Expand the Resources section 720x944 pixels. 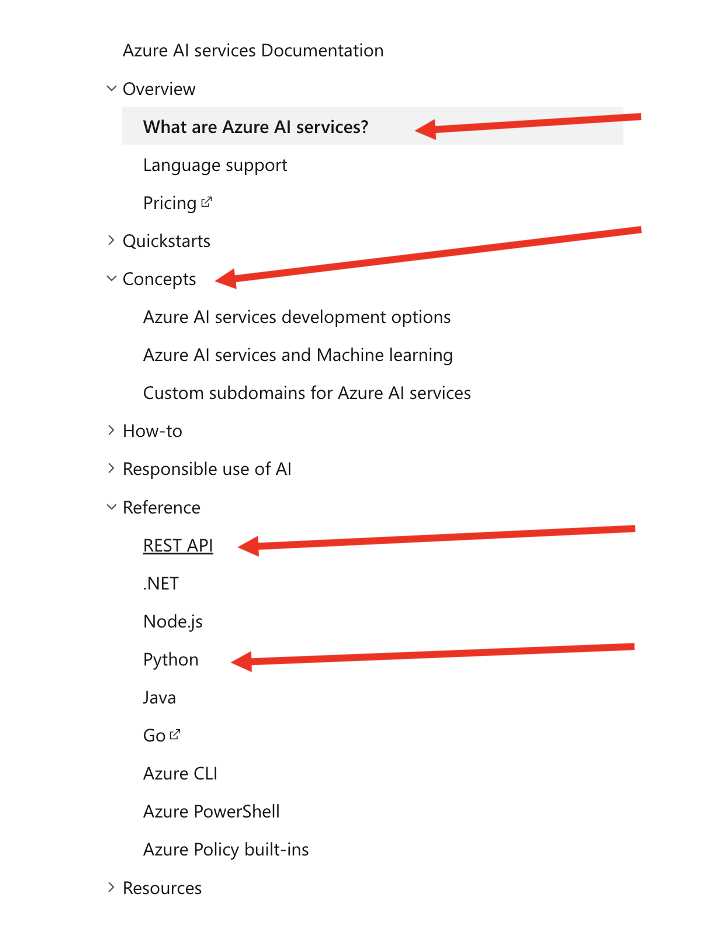[x=111, y=888]
